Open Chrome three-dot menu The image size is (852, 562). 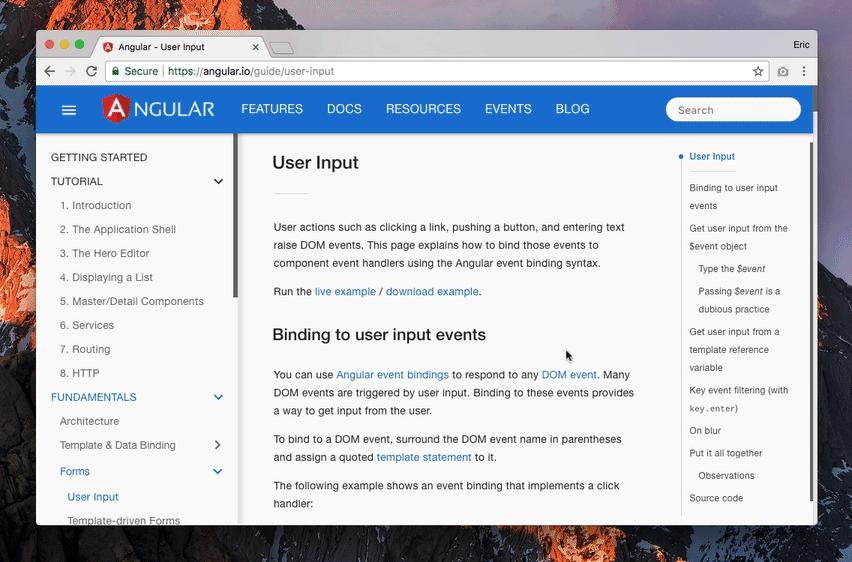point(804,71)
